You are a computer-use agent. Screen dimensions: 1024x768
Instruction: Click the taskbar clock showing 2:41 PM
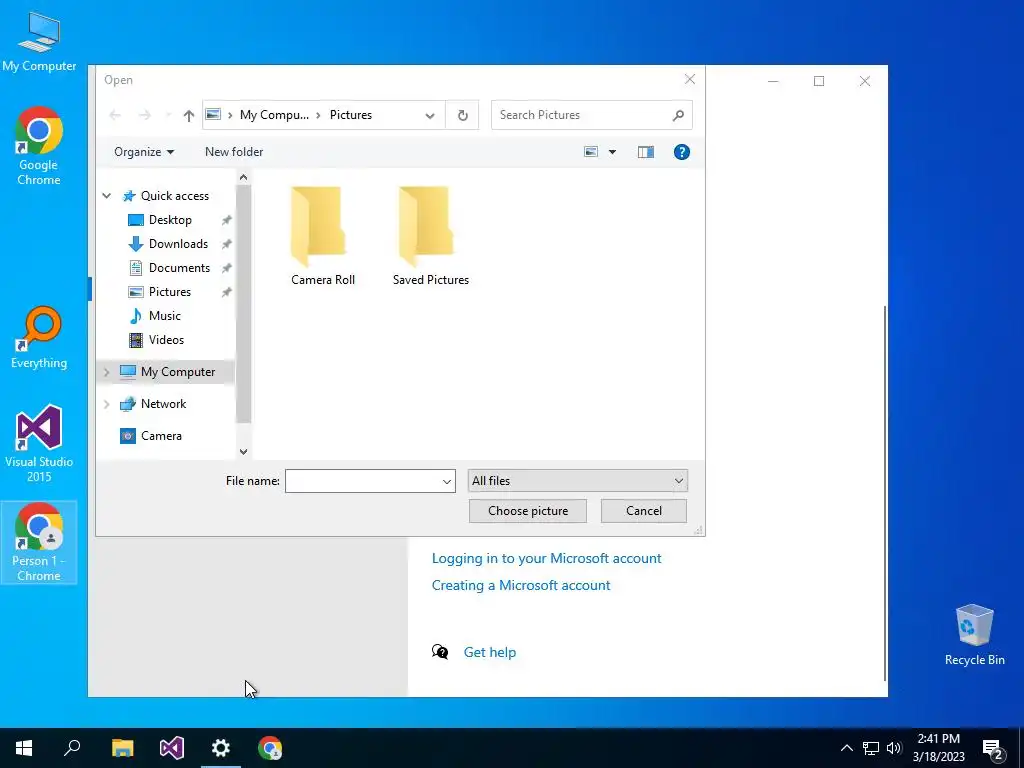938,748
